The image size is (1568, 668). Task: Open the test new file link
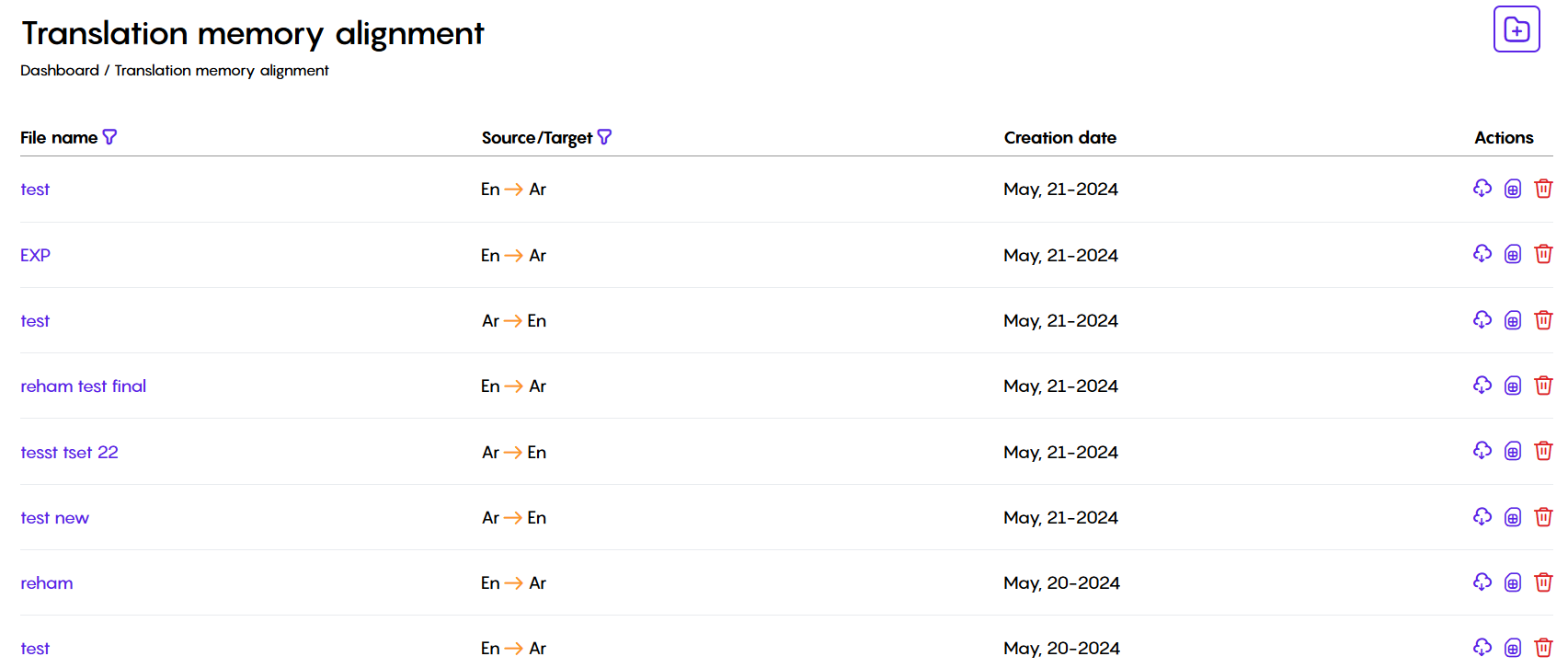[54, 518]
